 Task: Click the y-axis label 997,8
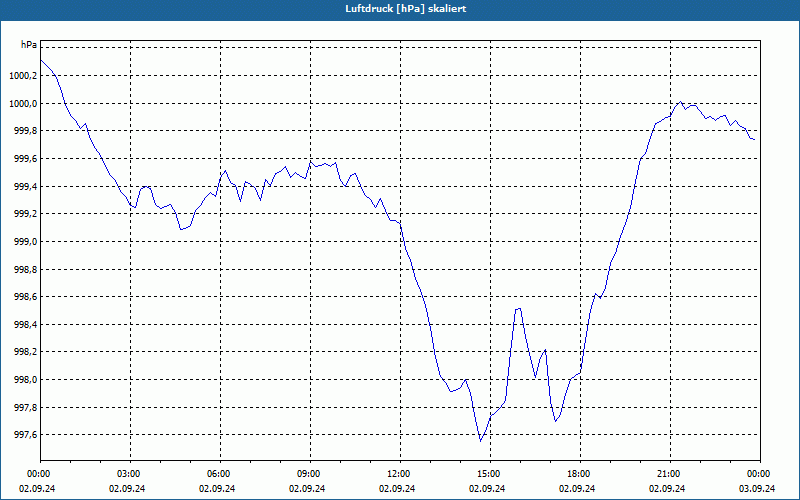click(25, 408)
